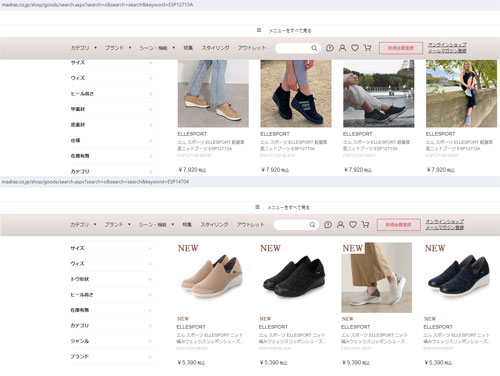Open the boots photo with Eiffel Tower

379,94
